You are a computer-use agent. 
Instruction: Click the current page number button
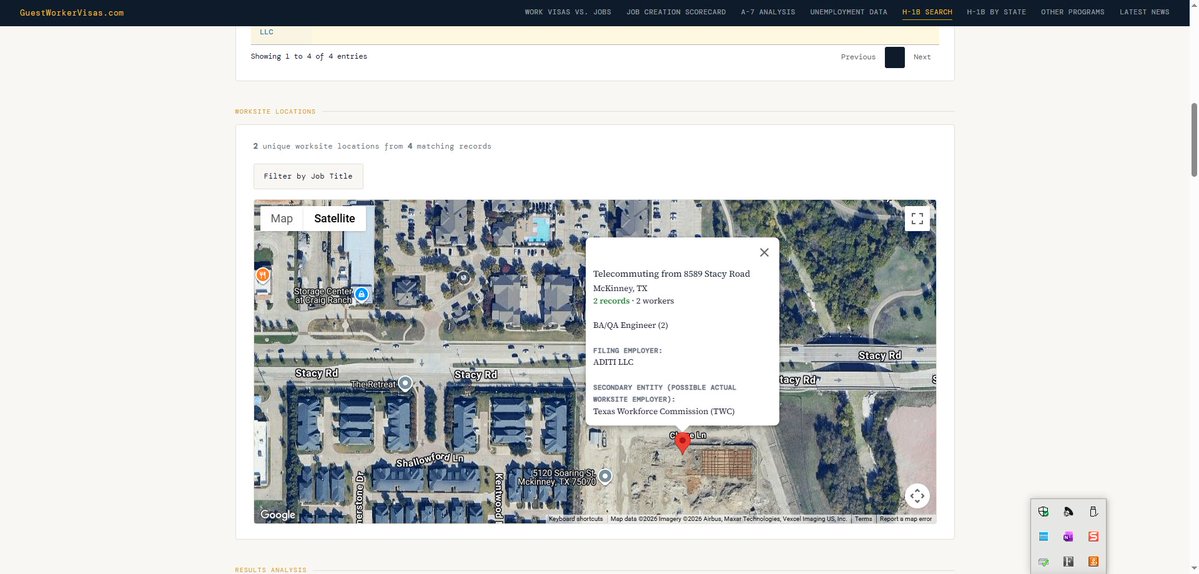click(895, 57)
